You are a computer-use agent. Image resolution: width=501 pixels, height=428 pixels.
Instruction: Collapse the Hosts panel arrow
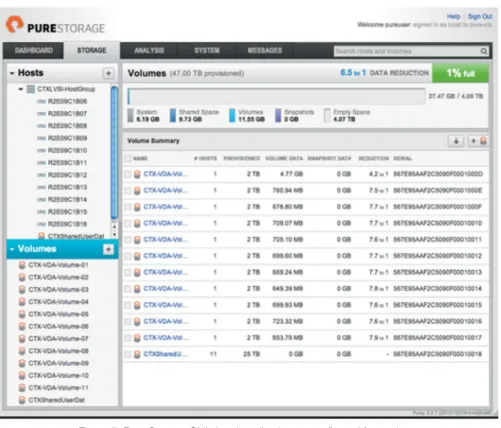12,73
